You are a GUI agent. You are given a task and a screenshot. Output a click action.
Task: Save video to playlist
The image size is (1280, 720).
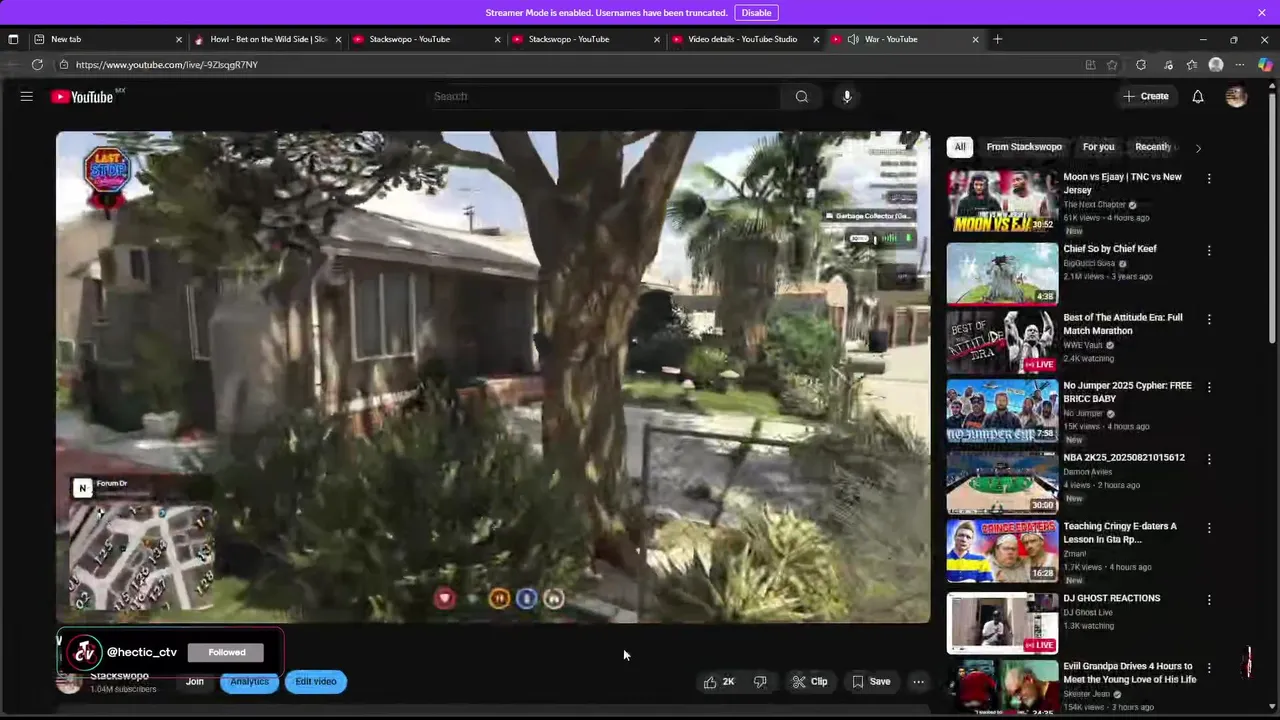click(x=871, y=682)
